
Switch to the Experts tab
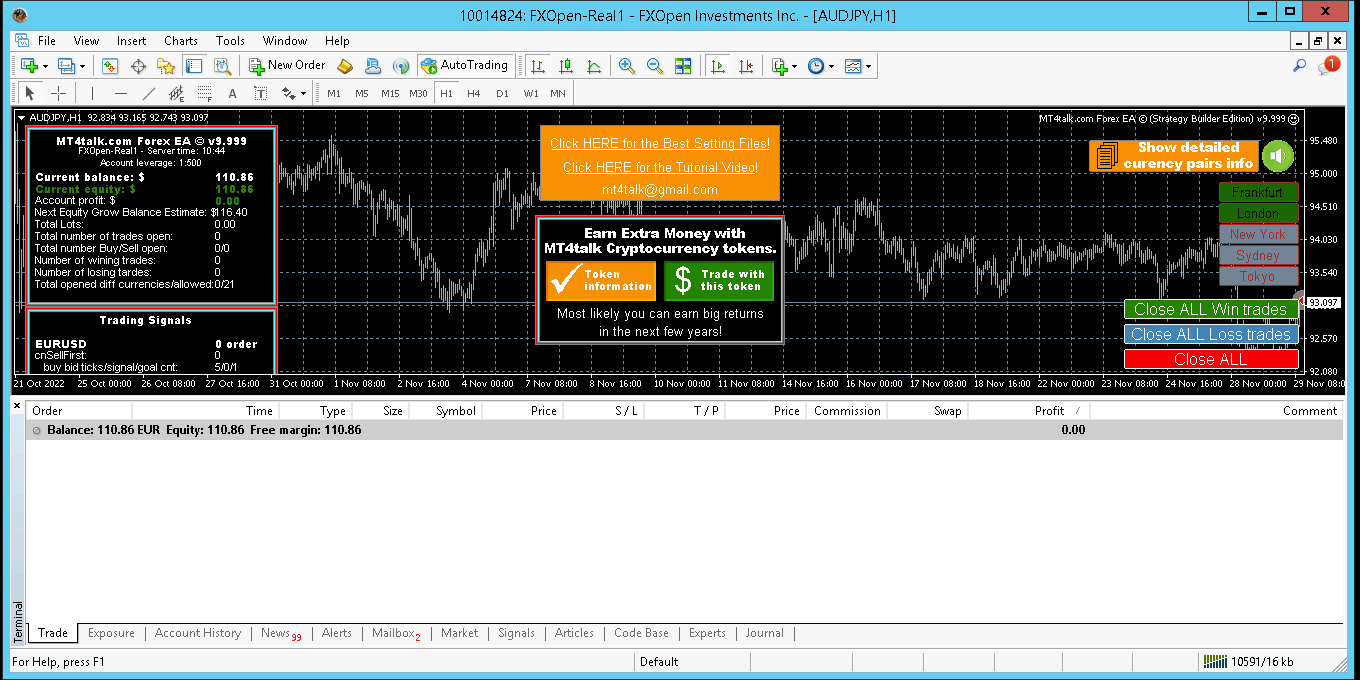tap(707, 633)
